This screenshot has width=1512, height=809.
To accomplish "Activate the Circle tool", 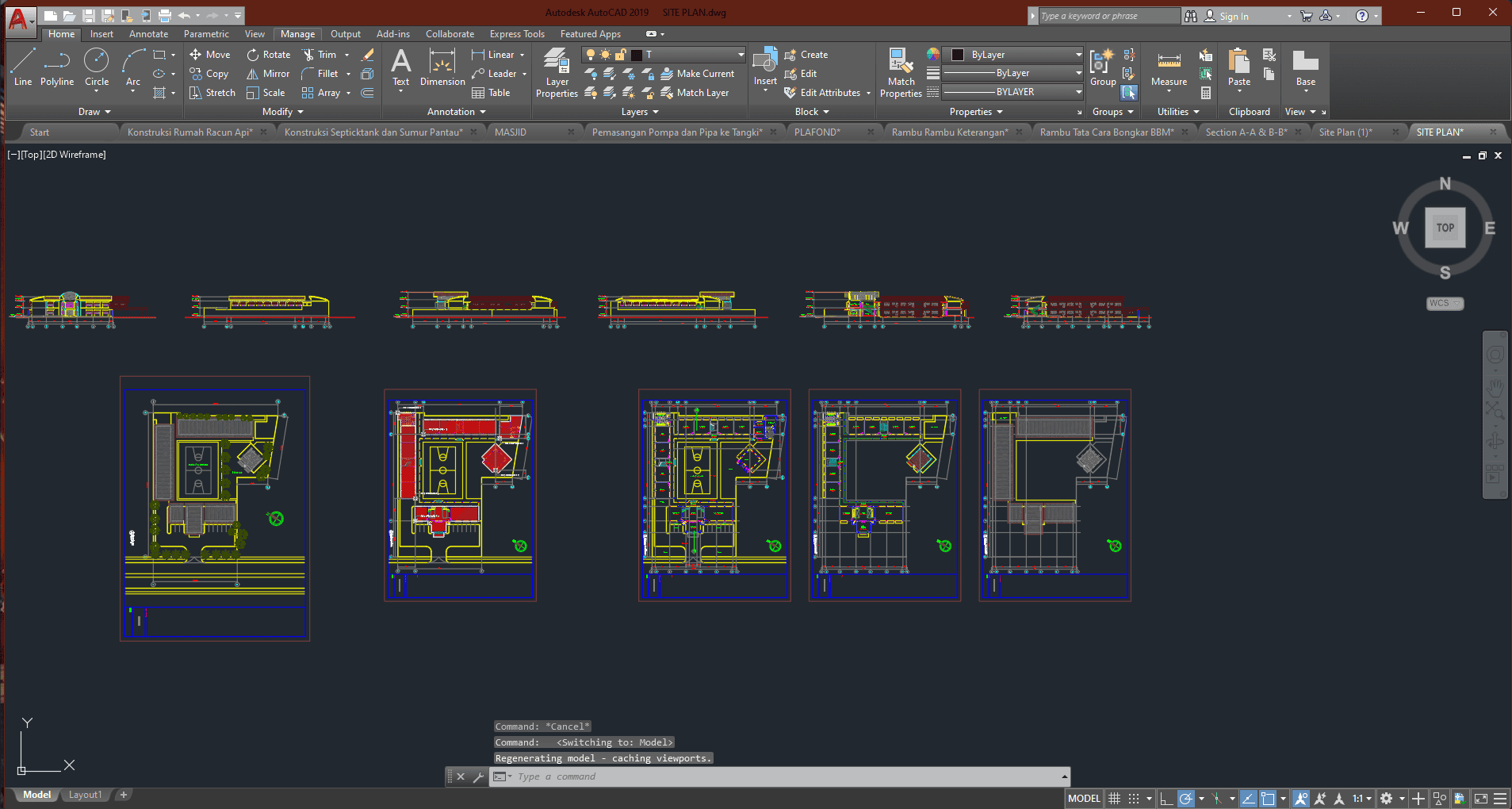I will pos(97,67).
